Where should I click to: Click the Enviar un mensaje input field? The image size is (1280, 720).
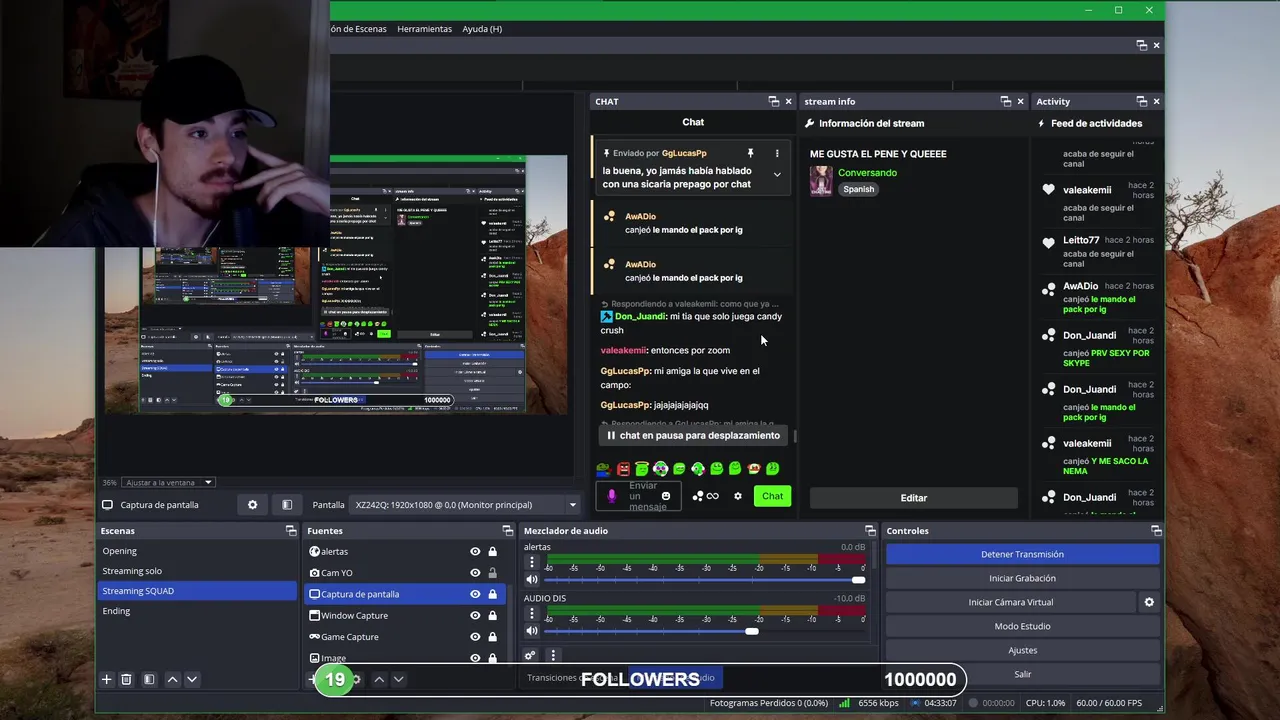point(640,496)
